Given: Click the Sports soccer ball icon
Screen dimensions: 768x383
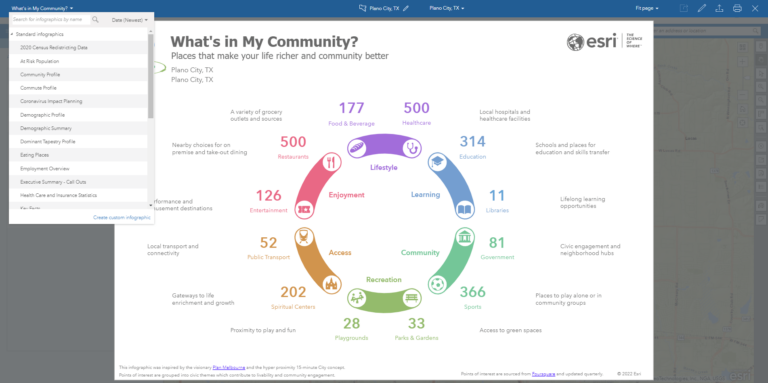Looking at the screenshot, I should coord(436,285).
